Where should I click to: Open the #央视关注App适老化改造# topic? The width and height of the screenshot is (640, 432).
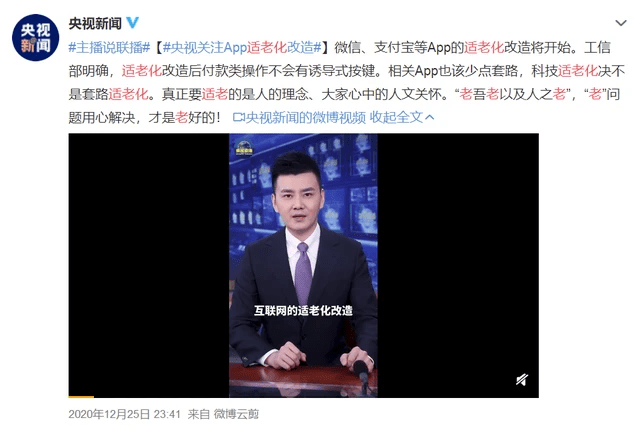click(x=242, y=48)
